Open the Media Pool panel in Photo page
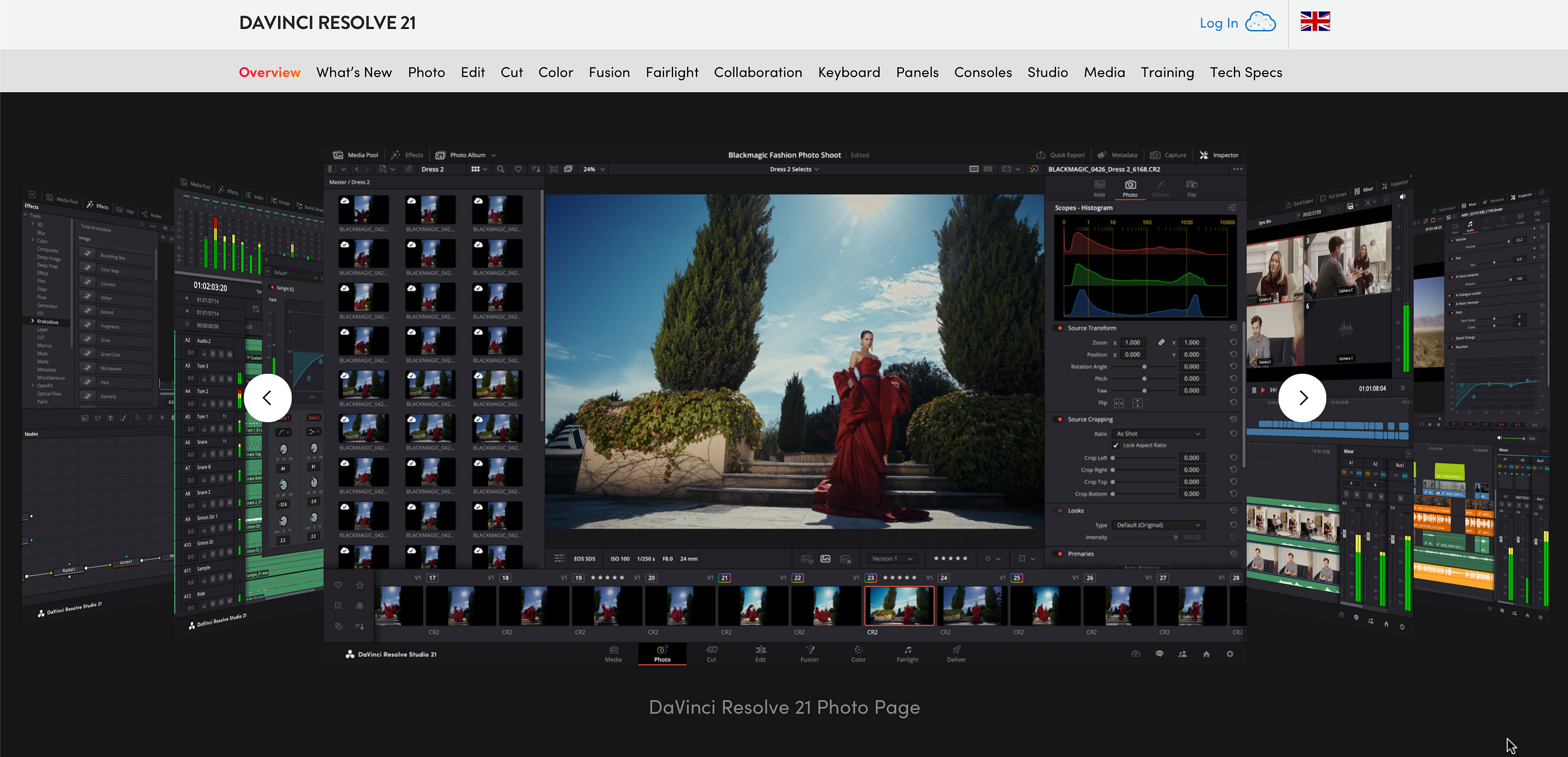This screenshot has height=757, width=1568. [x=355, y=154]
